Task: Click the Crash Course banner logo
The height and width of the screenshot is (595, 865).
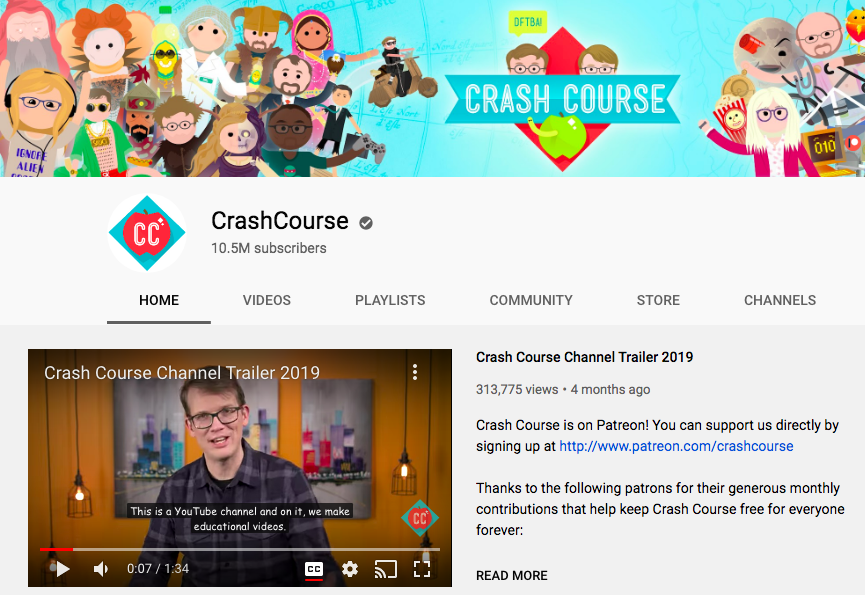Action: [563, 99]
